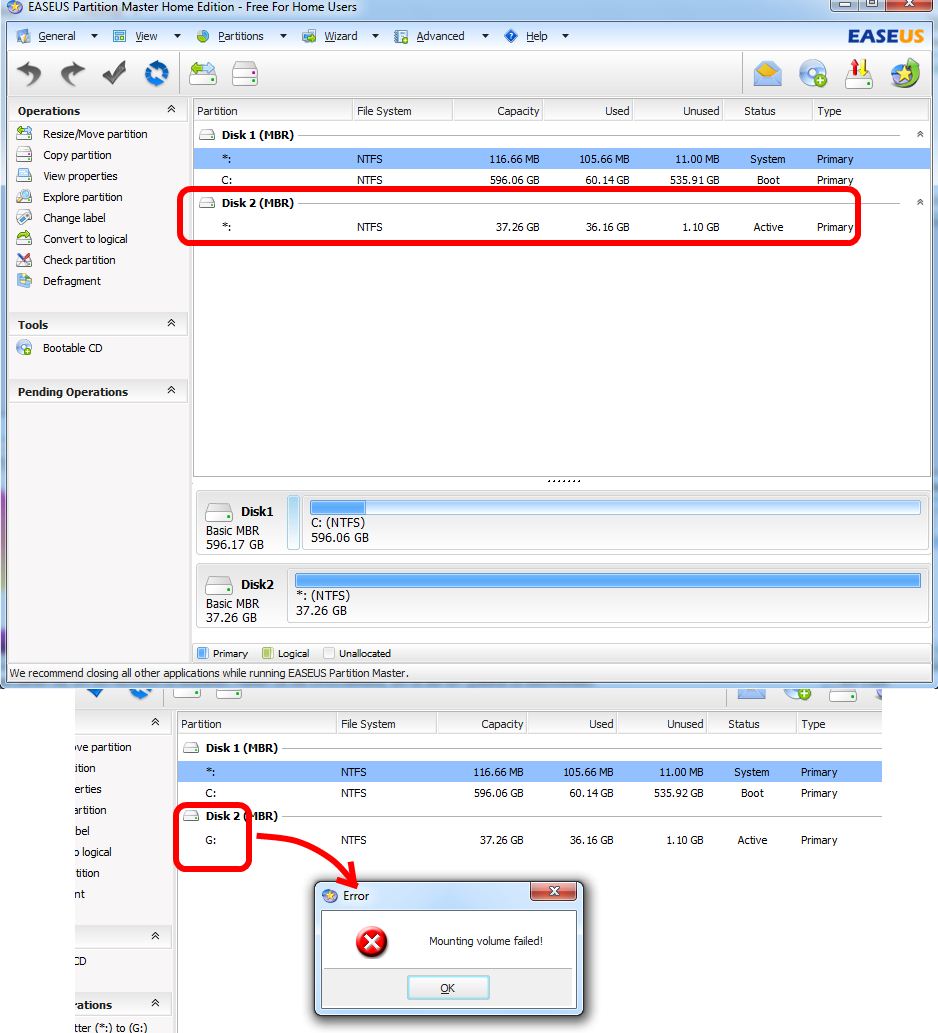Click the Explore partition magnifier icon
Image resolution: width=938 pixels, height=1033 pixels.
coord(24,197)
